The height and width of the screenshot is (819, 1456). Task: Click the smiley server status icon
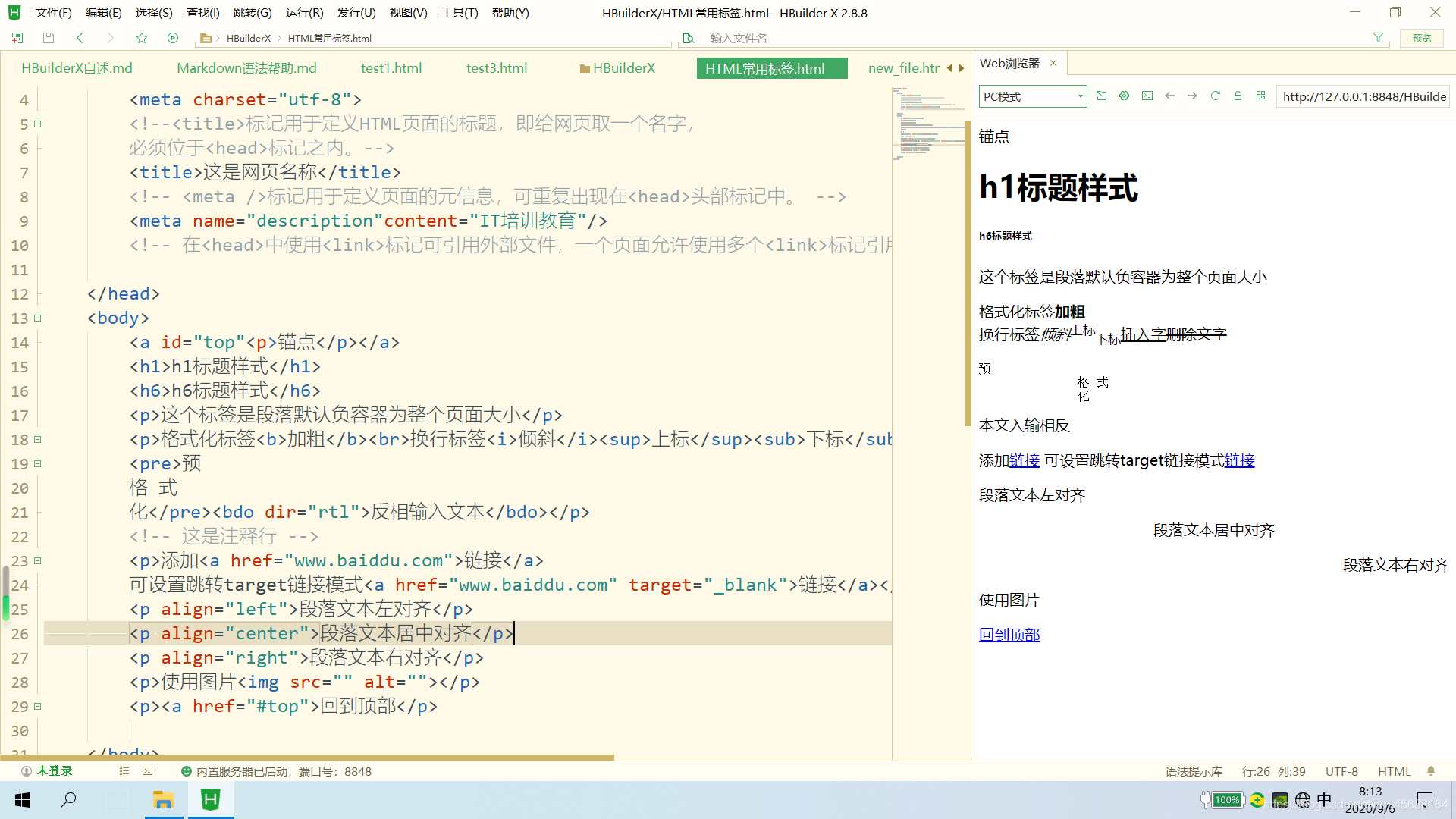pyautogui.click(x=186, y=771)
